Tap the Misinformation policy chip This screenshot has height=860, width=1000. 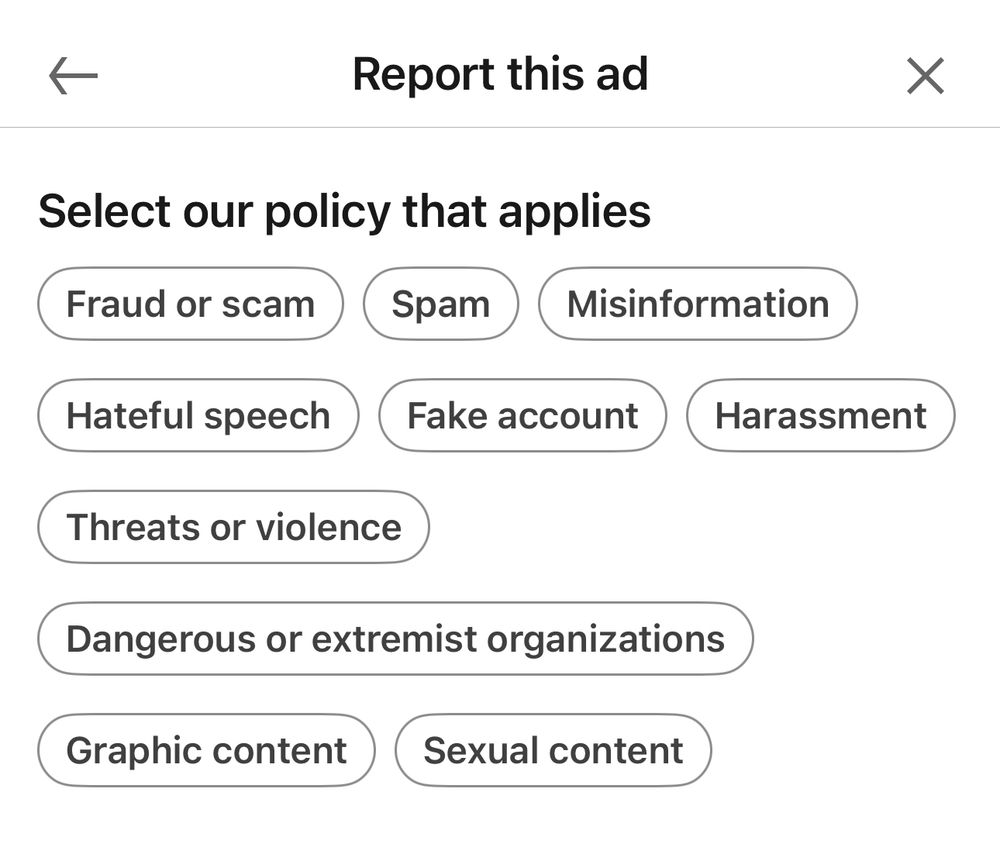697,304
